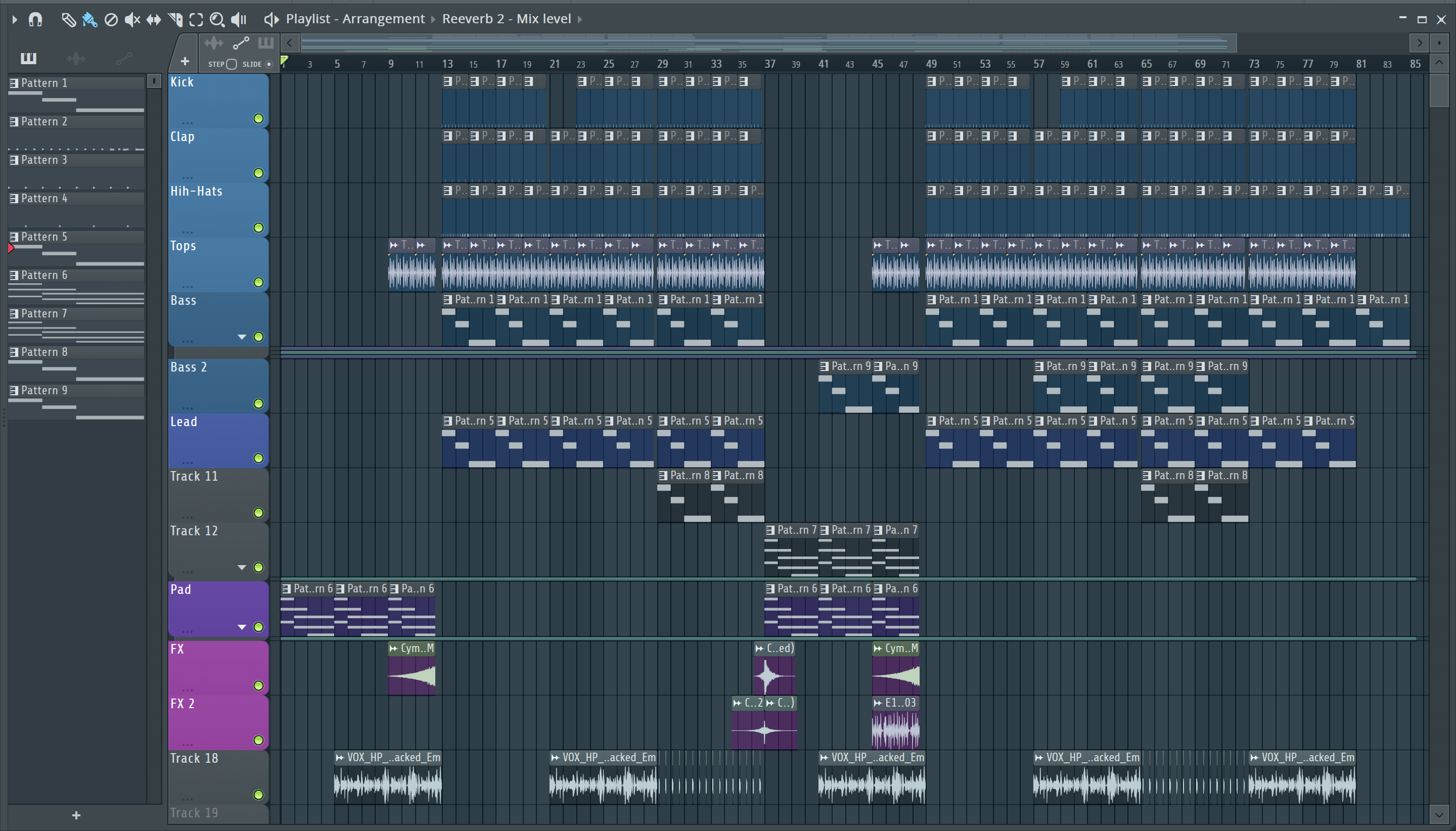1456x831 pixels.
Task: Click the Playlist - Arrangement title
Action: [x=355, y=19]
